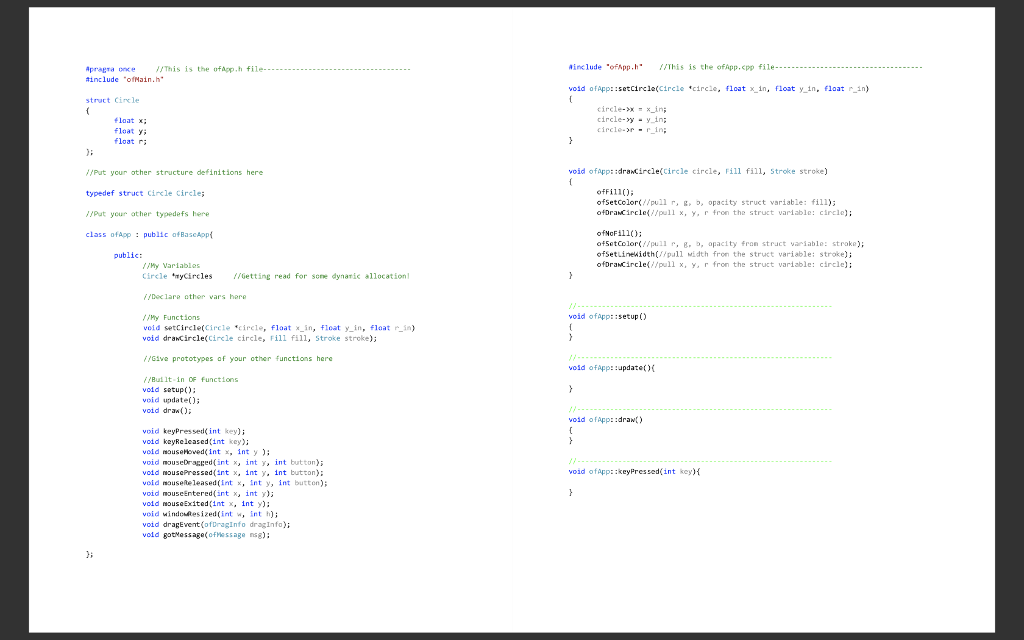Screen dimensions: 1024x640
Task: Click the struct Circle definition
Action: [x=111, y=99]
